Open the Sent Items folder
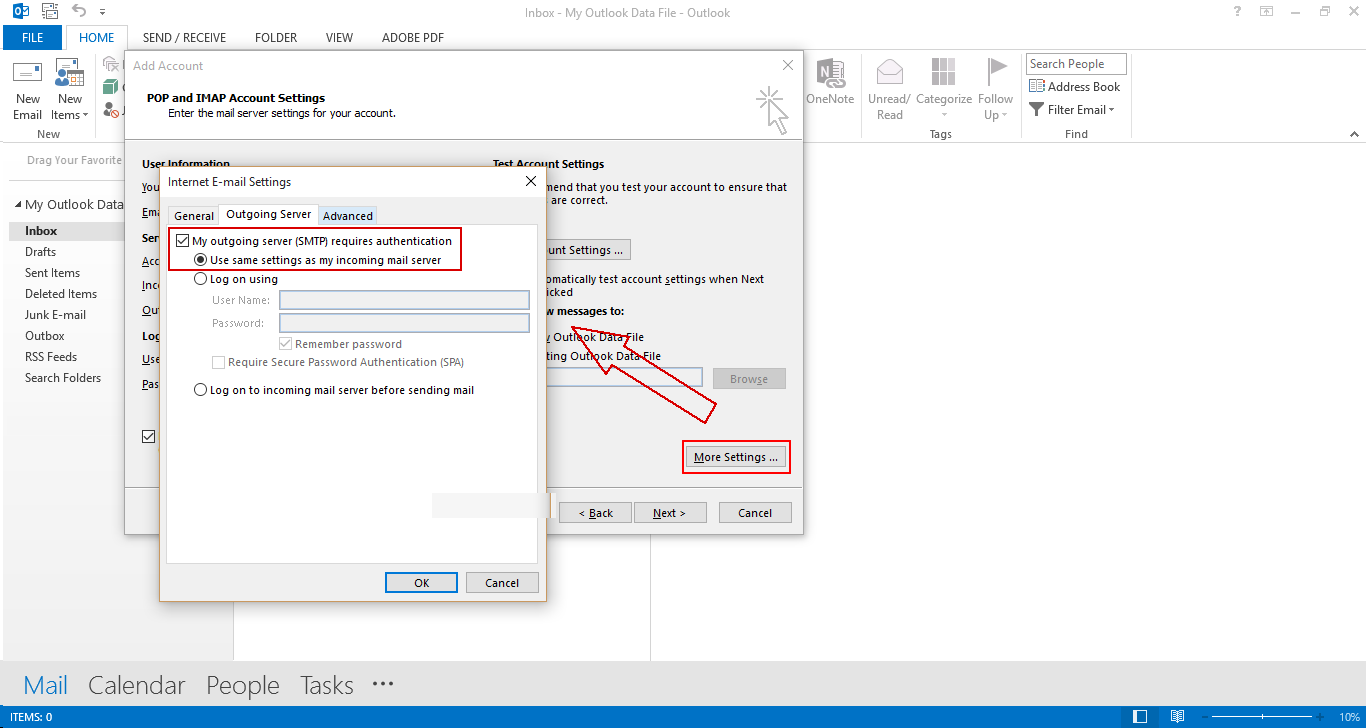 pyautogui.click(x=52, y=273)
